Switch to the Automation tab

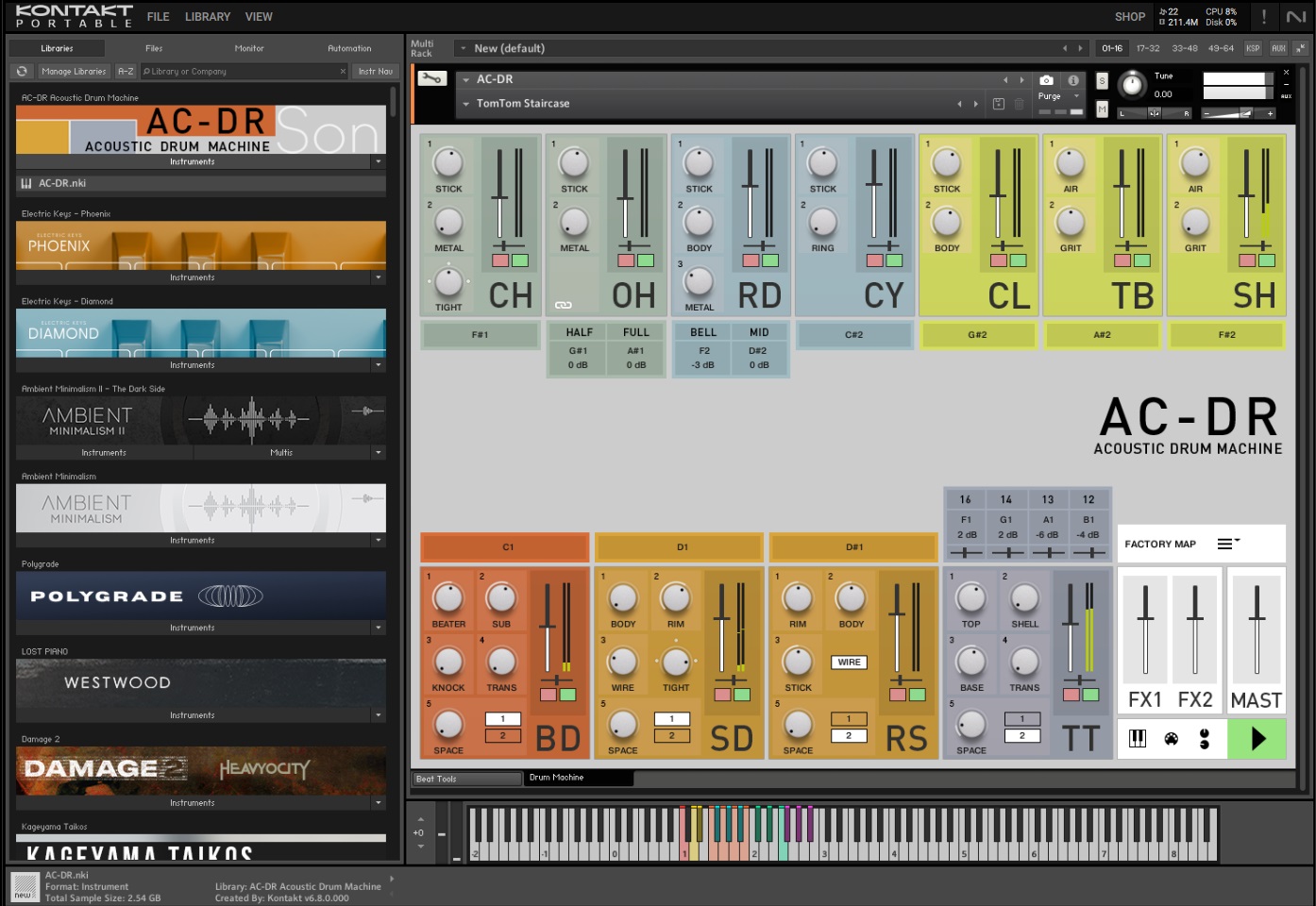pyautogui.click(x=349, y=48)
